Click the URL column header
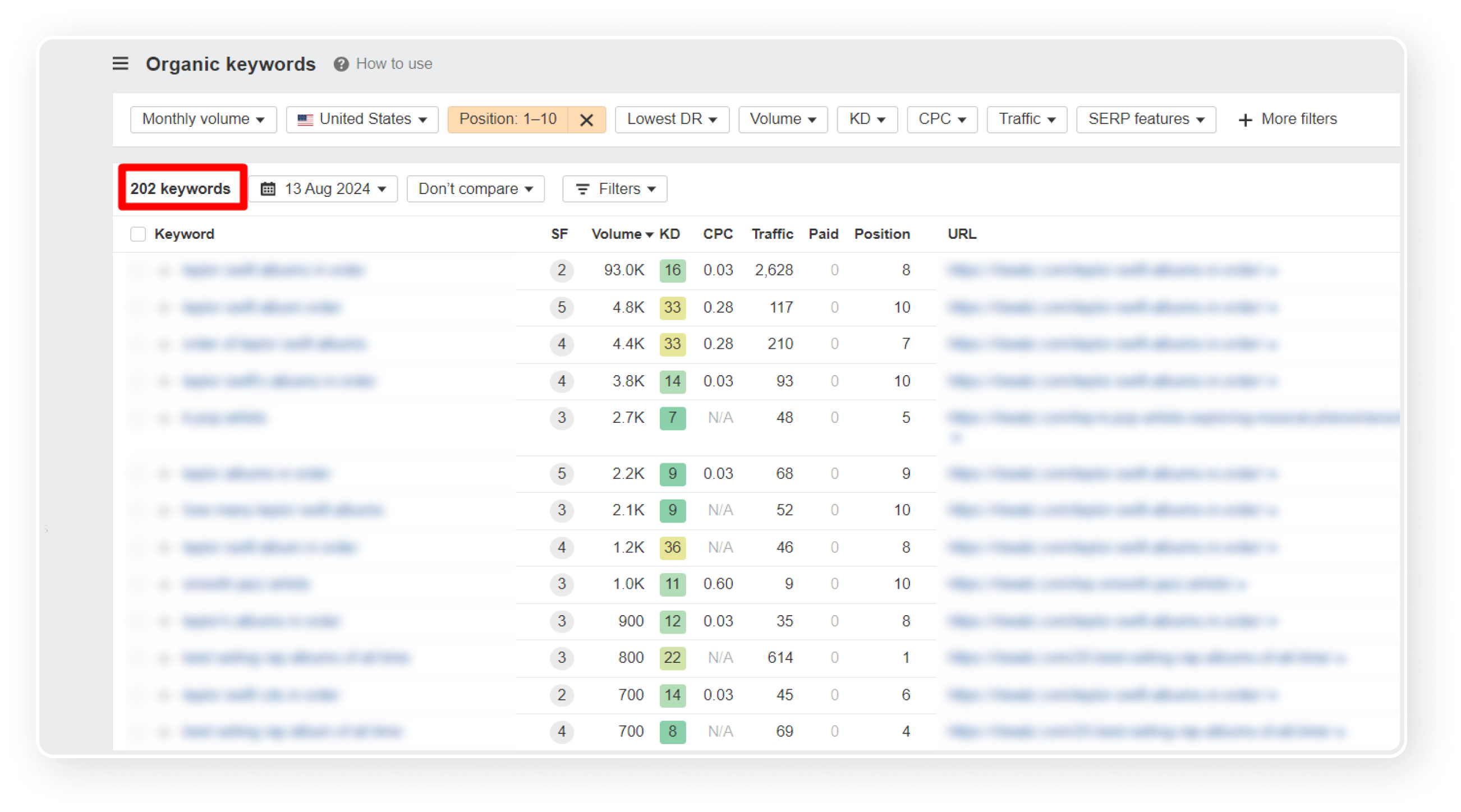This screenshot has height=812, width=1461. 962,234
